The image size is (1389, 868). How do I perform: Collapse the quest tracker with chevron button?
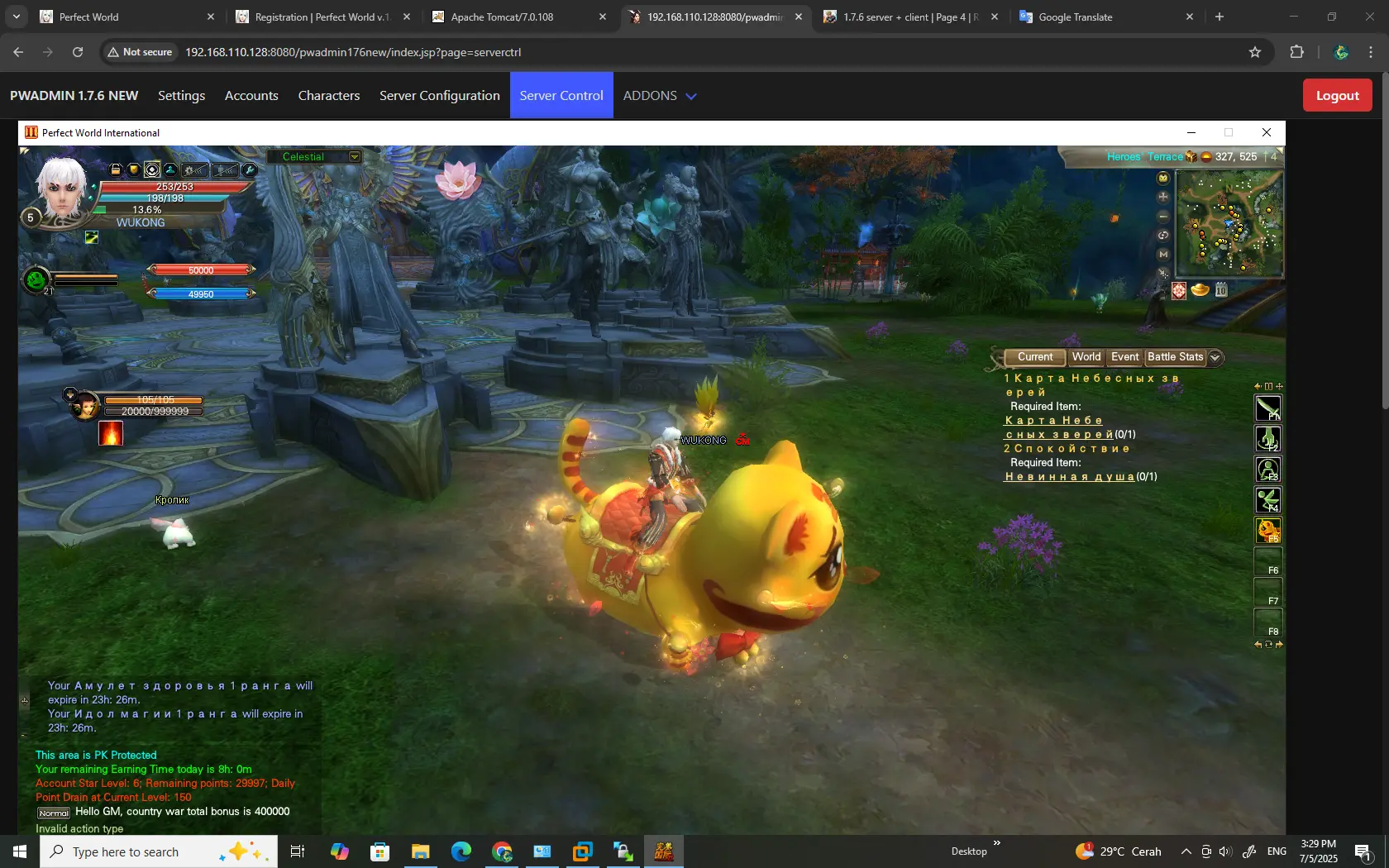tap(1215, 357)
